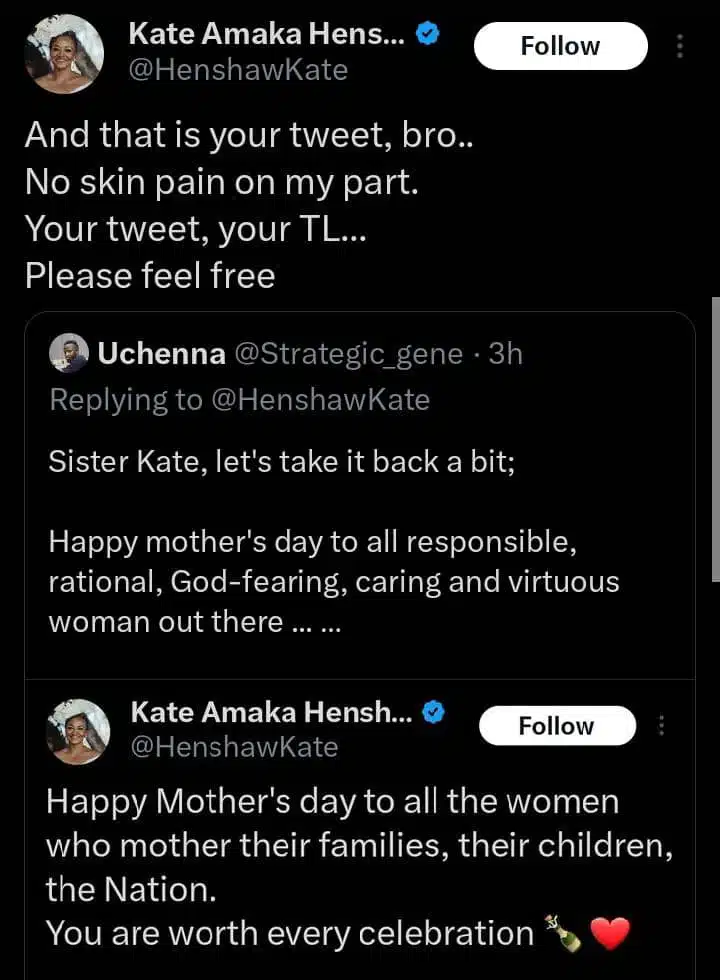Image resolution: width=720 pixels, height=980 pixels.
Task: Click the vertical scrollbar on the right edge
Action: 714,438
